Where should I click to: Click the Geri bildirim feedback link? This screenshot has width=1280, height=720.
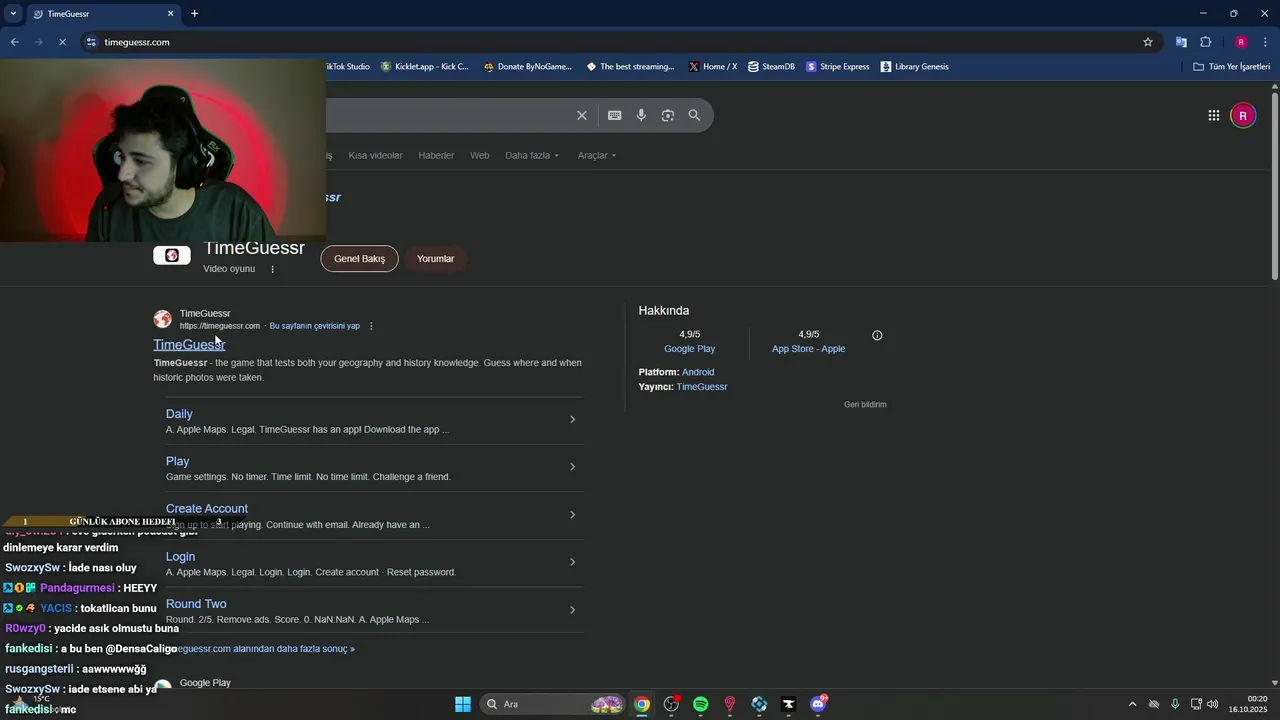tap(865, 405)
